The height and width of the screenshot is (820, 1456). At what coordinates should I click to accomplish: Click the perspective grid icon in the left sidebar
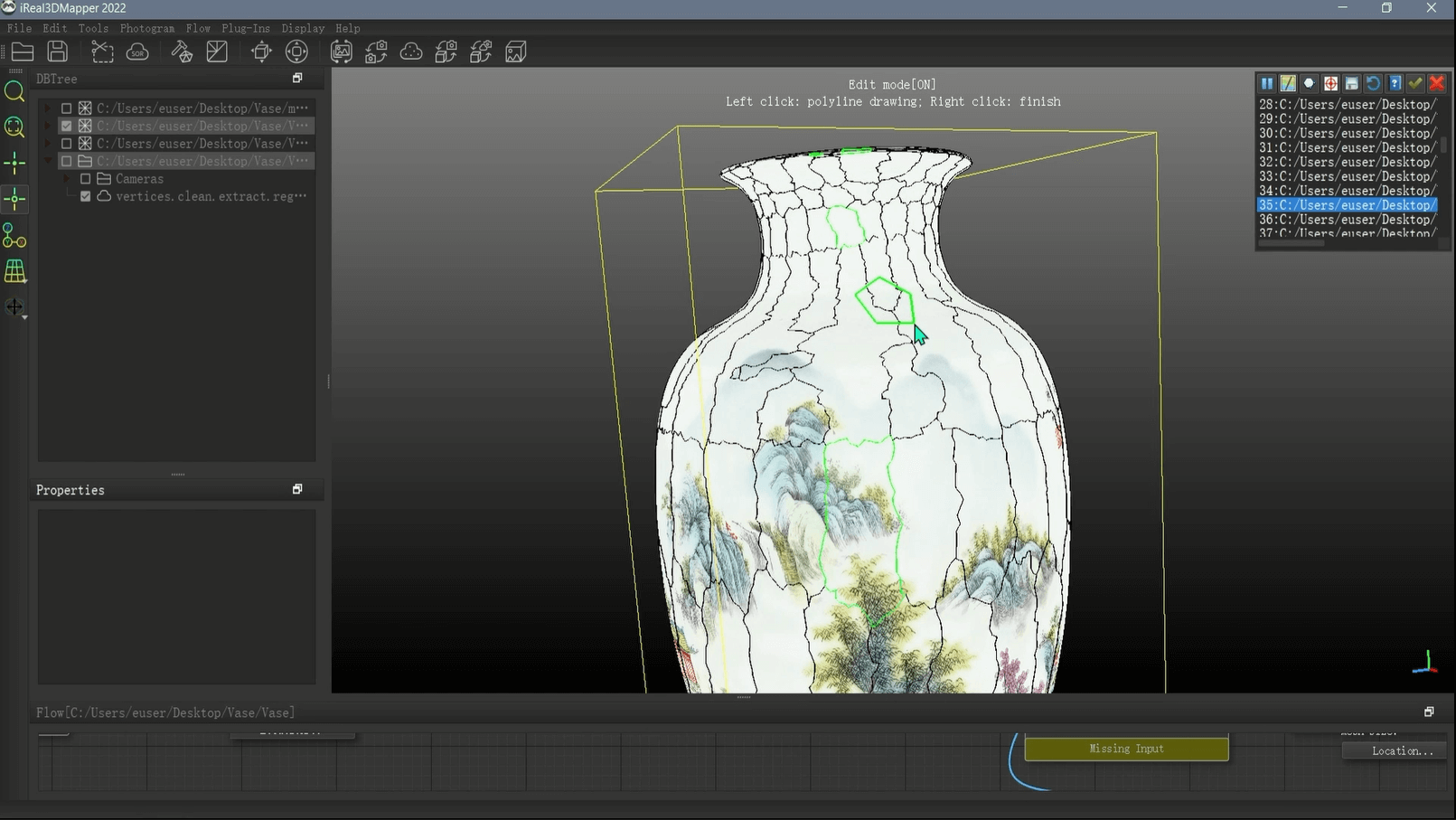[14, 271]
